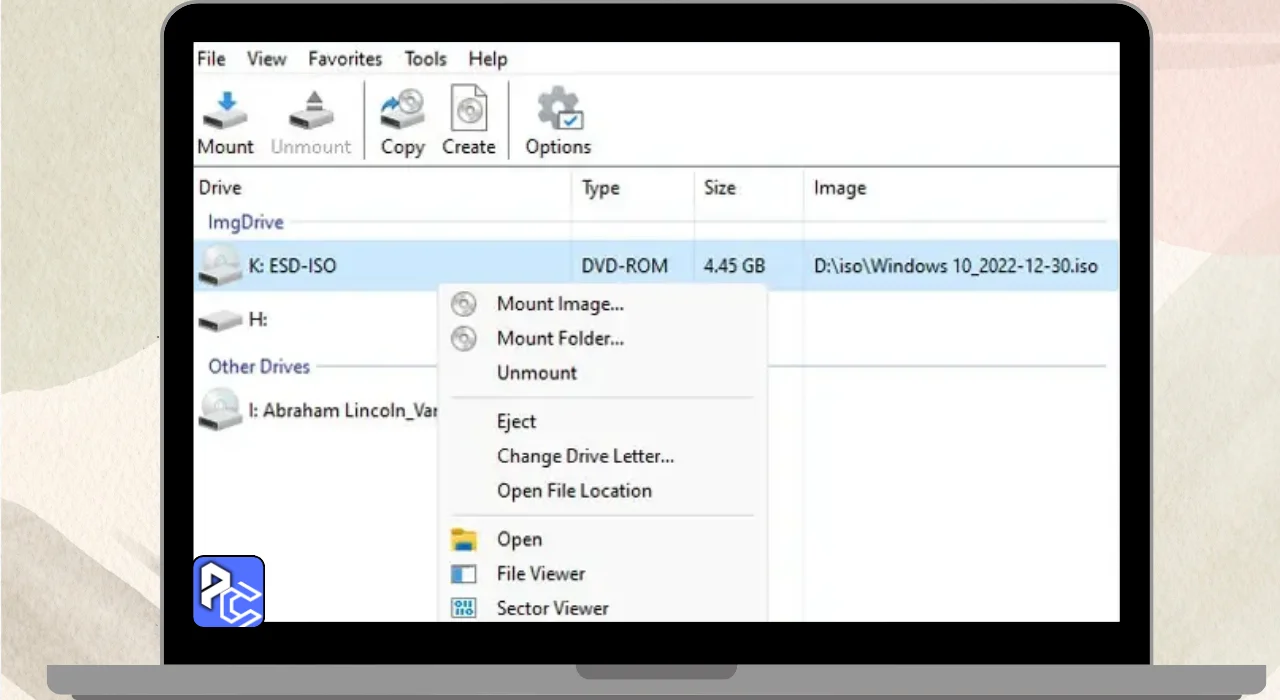Click the Sector Viewer binary icon
Image resolution: width=1280 pixels, height=700 pixels.
pos(464,608)
